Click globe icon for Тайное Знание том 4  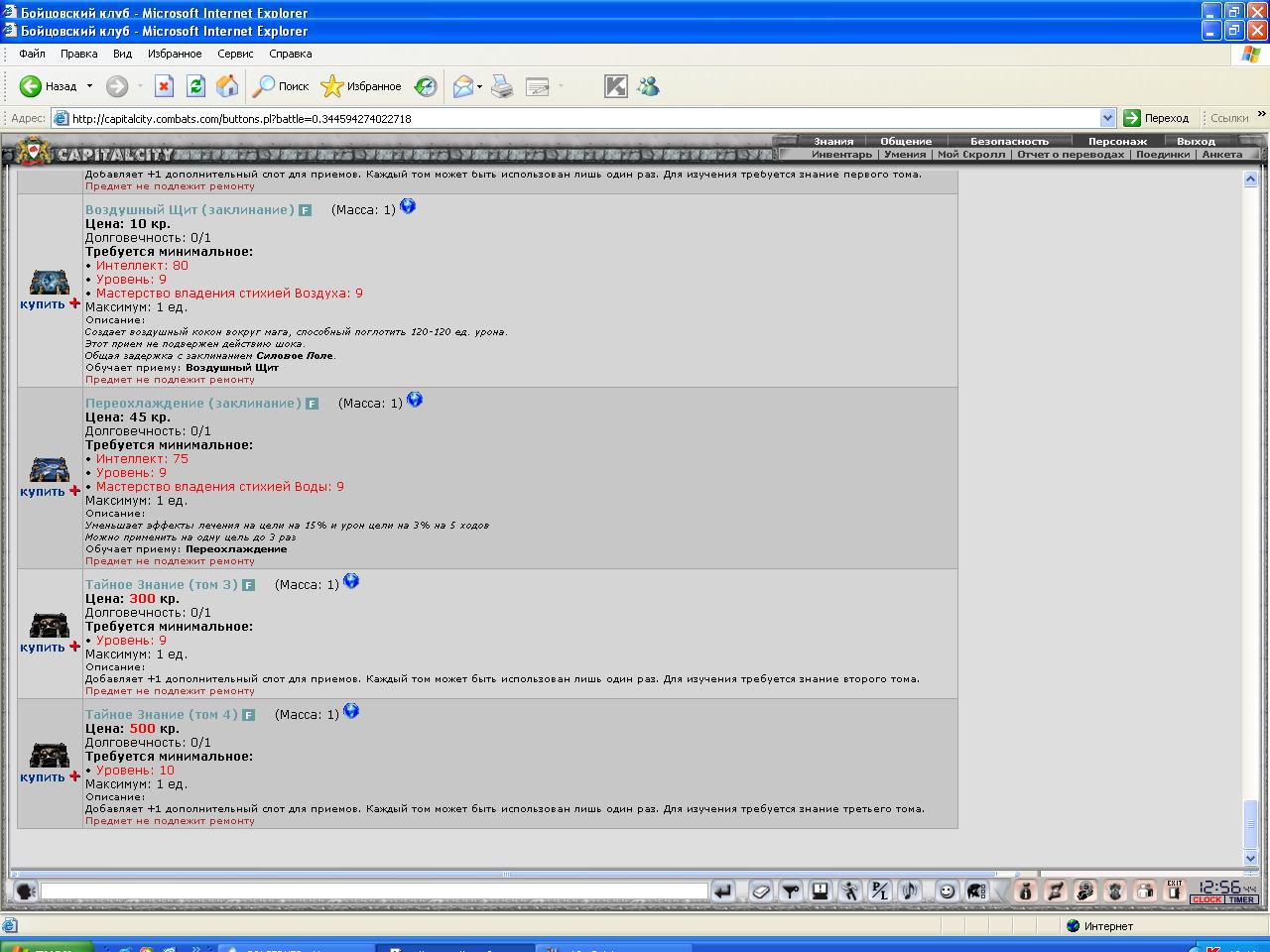point(351,711)
